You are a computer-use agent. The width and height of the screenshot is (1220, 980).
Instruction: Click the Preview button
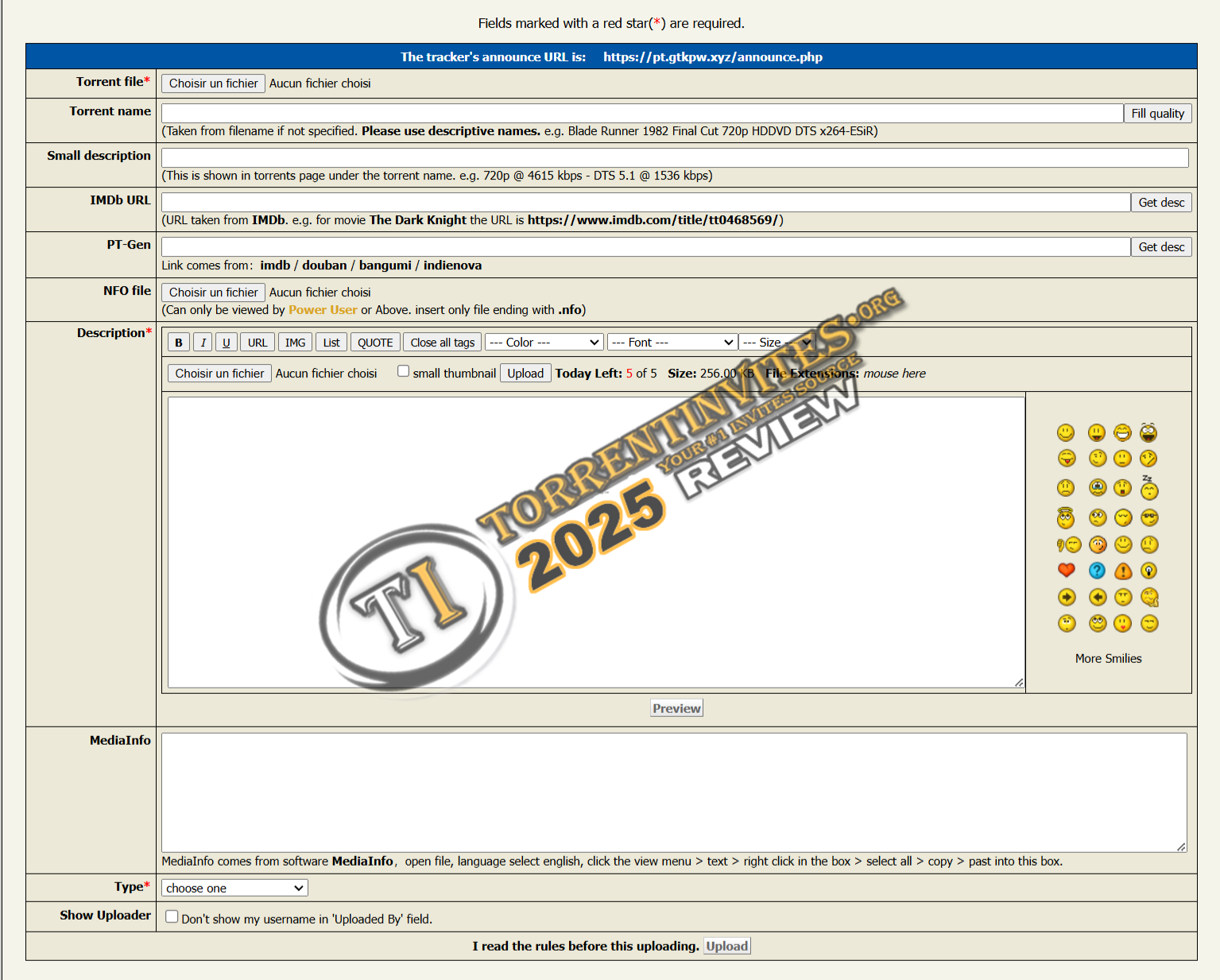676,708
